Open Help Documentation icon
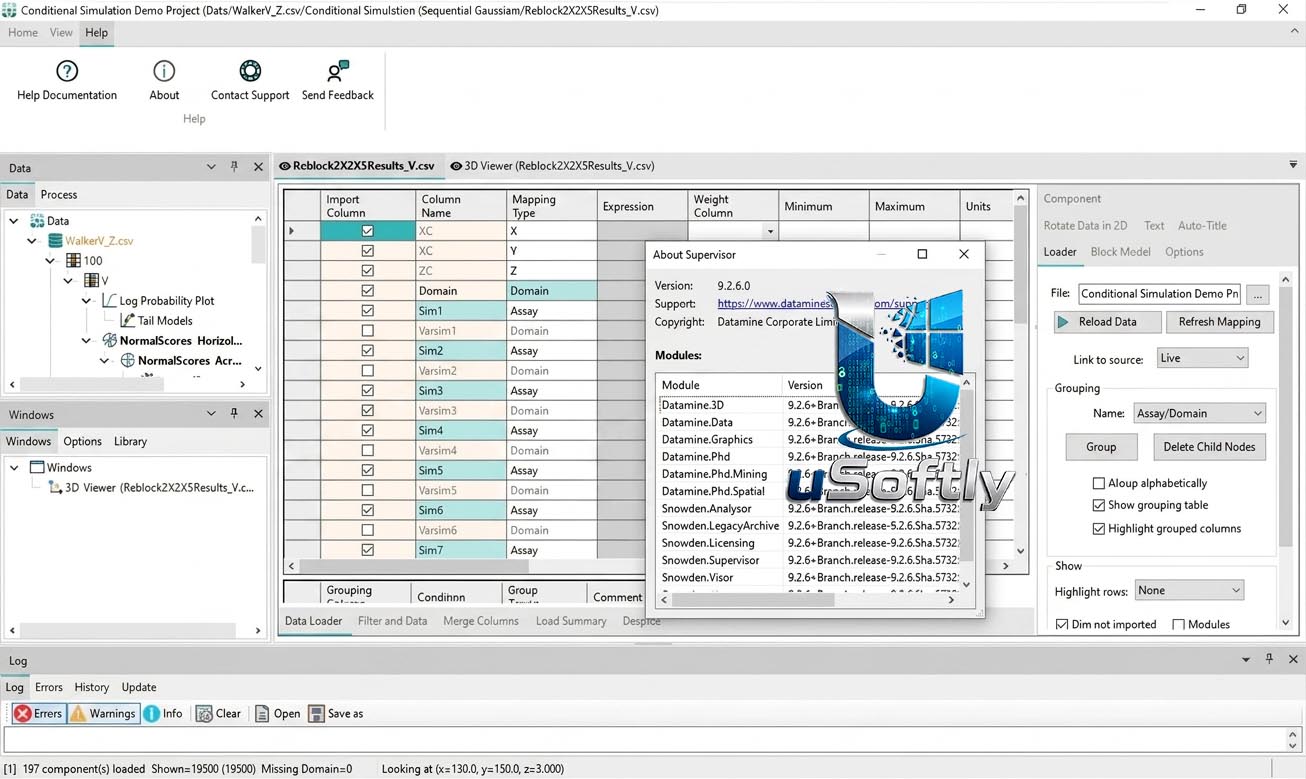 (67, 71)
